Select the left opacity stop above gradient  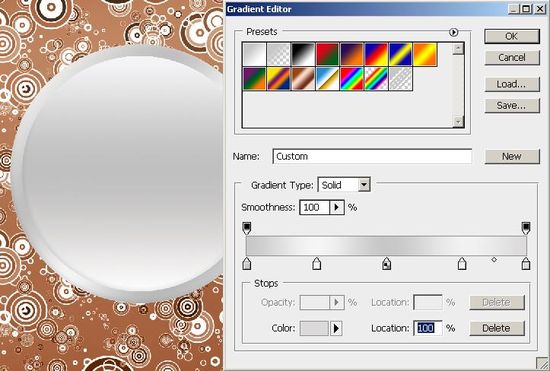(x=247, y=228)
